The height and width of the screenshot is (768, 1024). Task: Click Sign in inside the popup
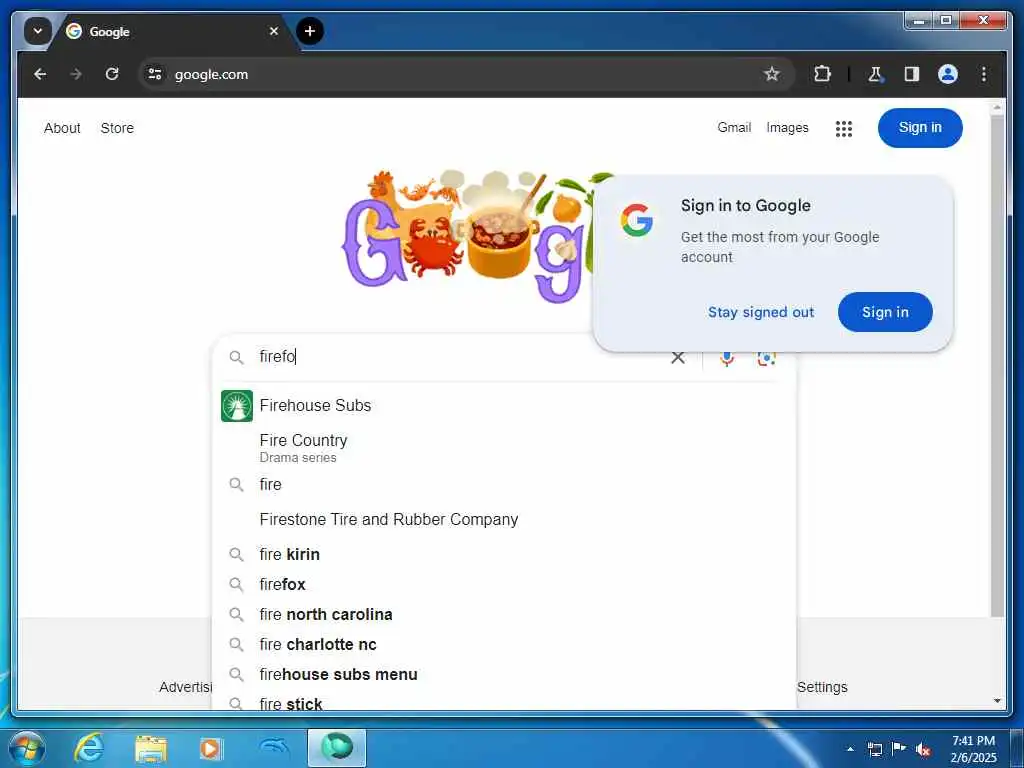point(885,312)
